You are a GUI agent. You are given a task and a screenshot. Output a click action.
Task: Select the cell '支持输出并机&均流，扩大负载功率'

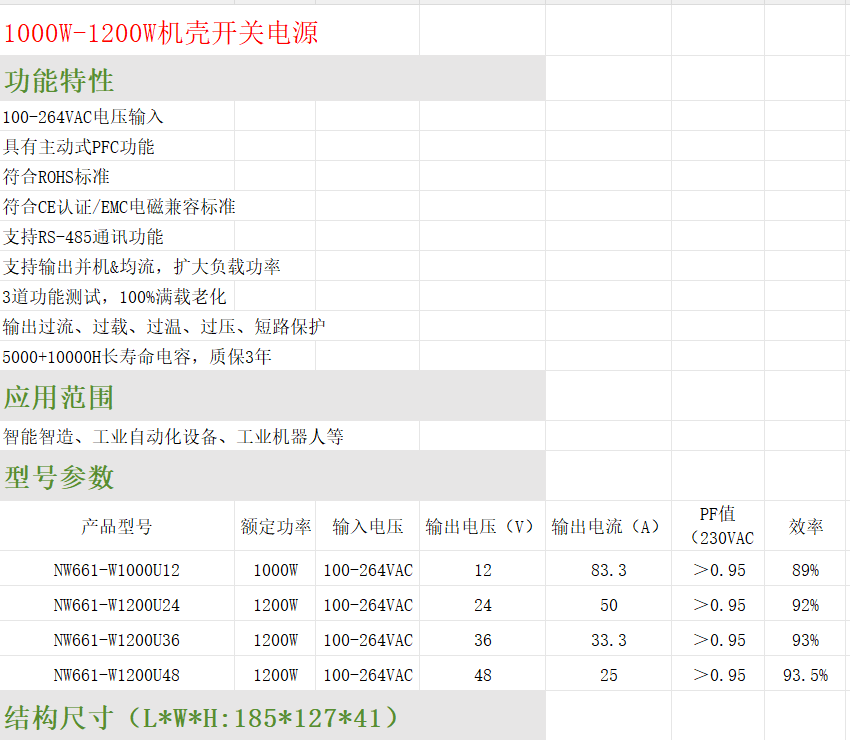point(141,267)
